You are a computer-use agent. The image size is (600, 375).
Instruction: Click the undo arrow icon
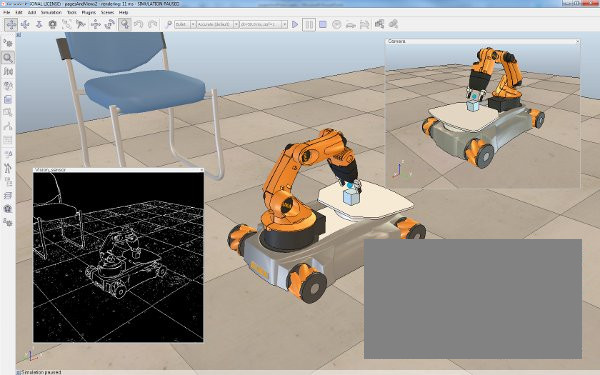(x=139, y=24)
